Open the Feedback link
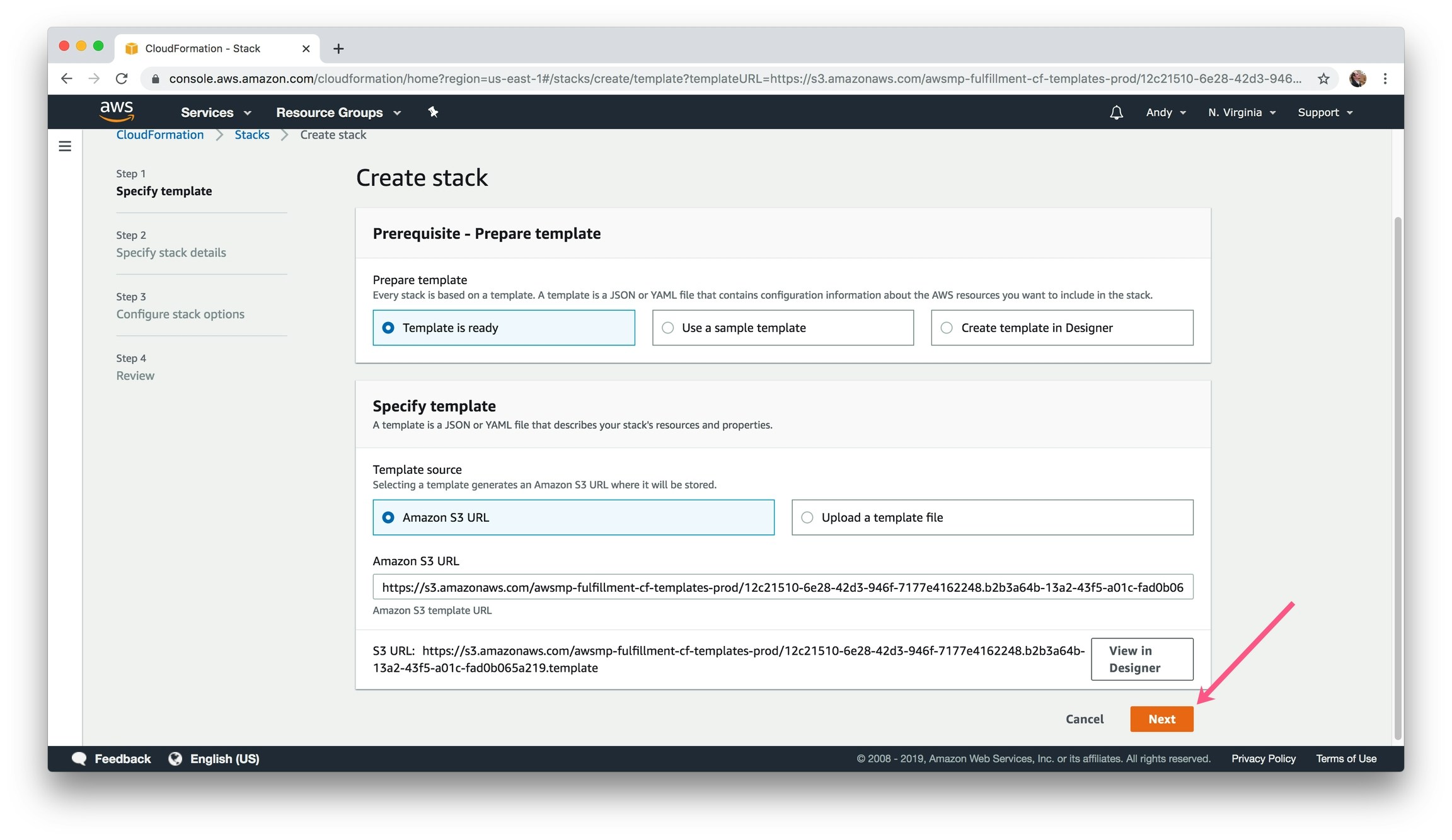This screenshot has width=1452, height=840. click(x=122, y=759)
